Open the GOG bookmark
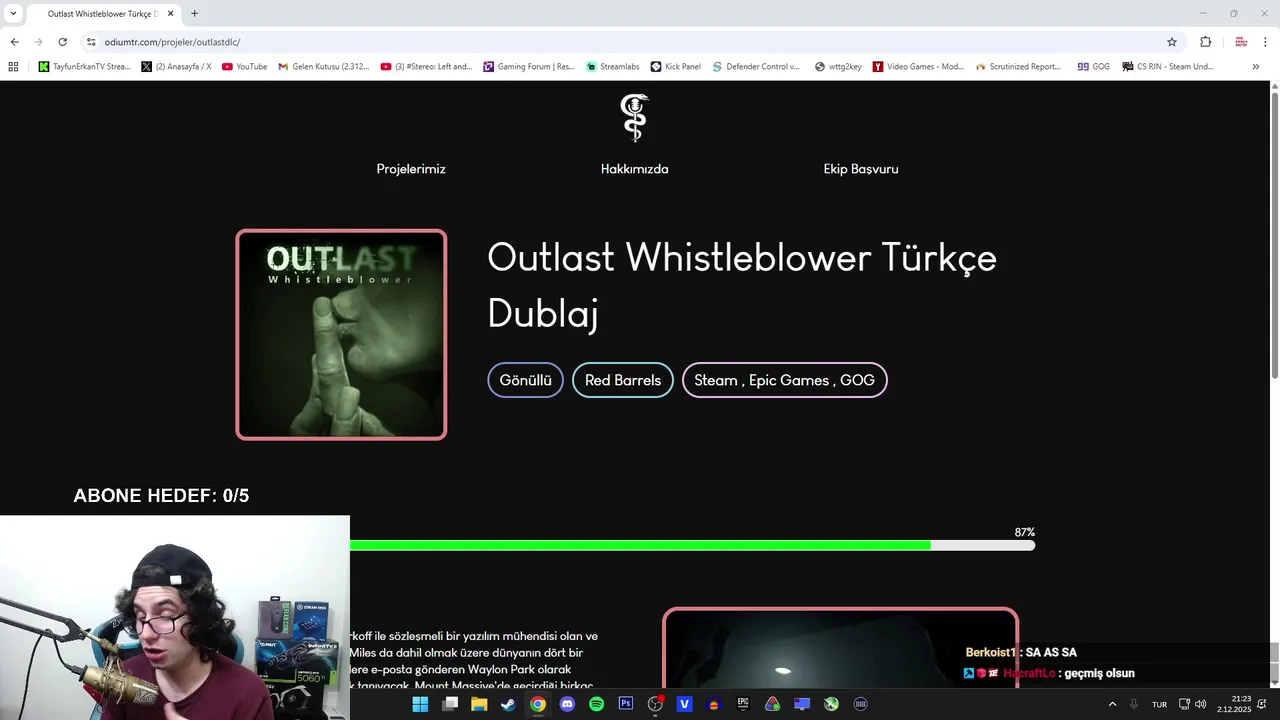 point(1093,67)
